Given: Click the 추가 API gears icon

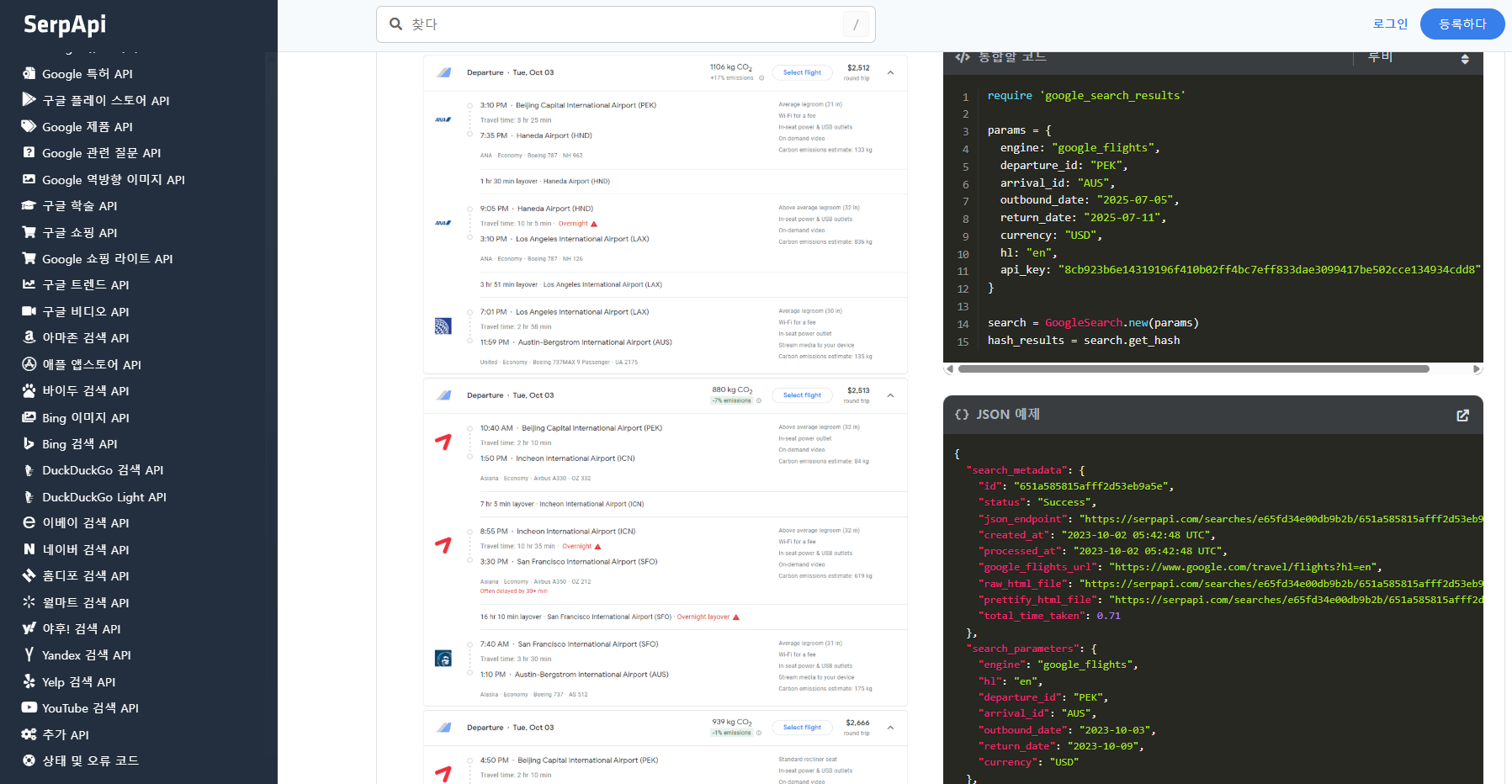Looking at the screenshot, I should [x=29, y=734].
